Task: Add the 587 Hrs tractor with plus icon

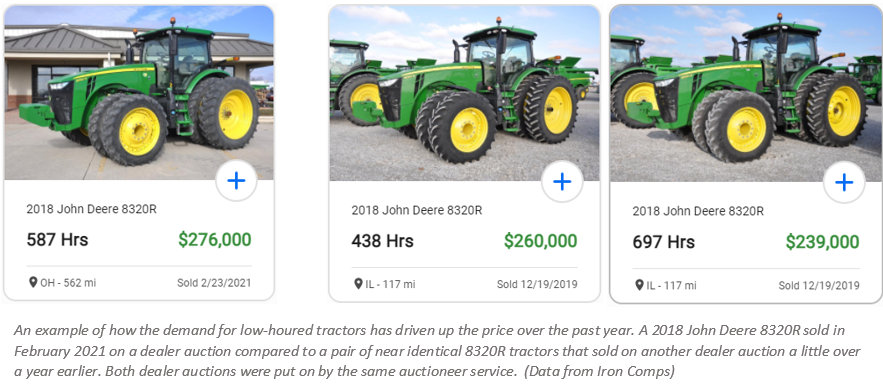Action: coord(237,181)
